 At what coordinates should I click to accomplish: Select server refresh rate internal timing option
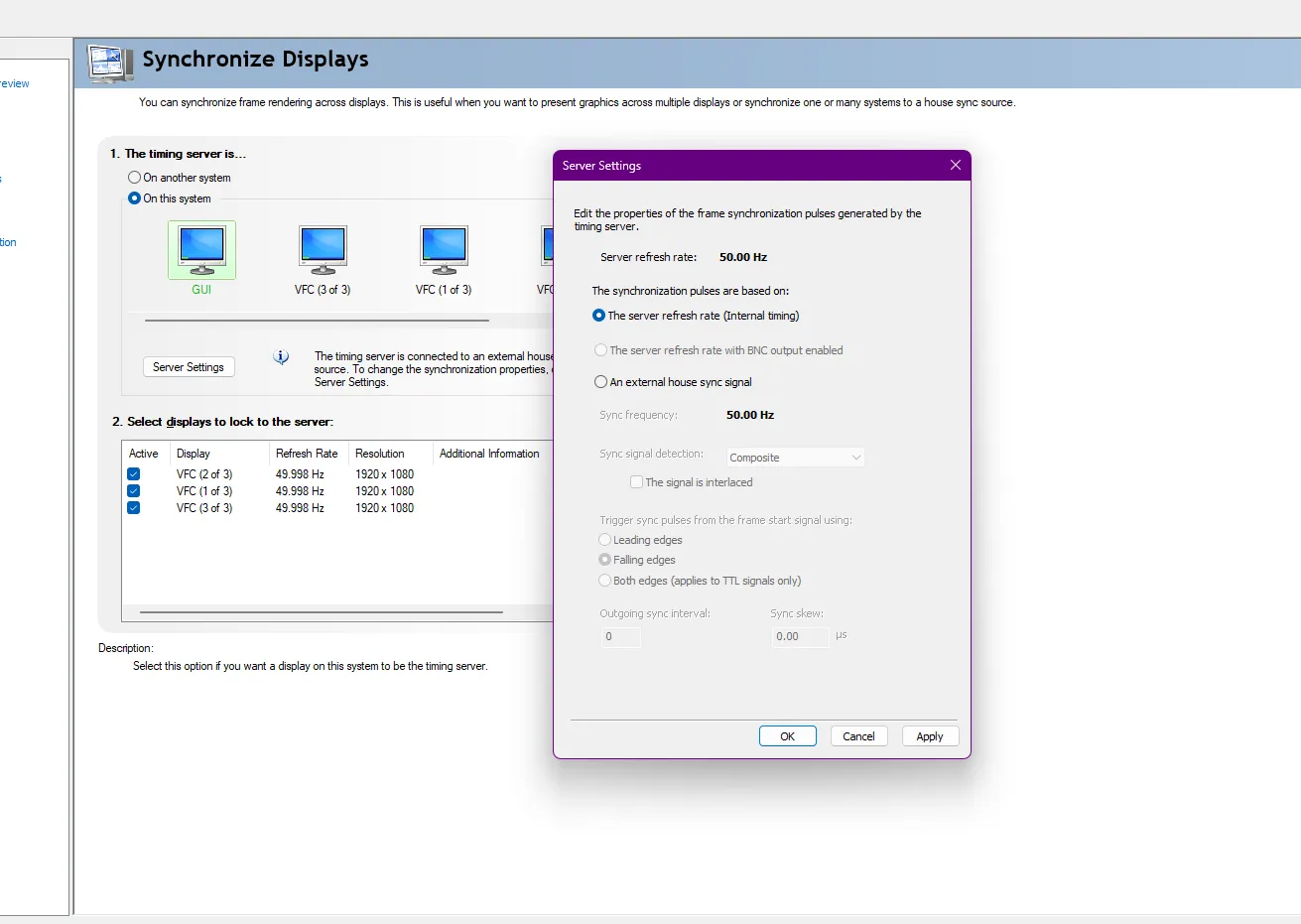599,316
